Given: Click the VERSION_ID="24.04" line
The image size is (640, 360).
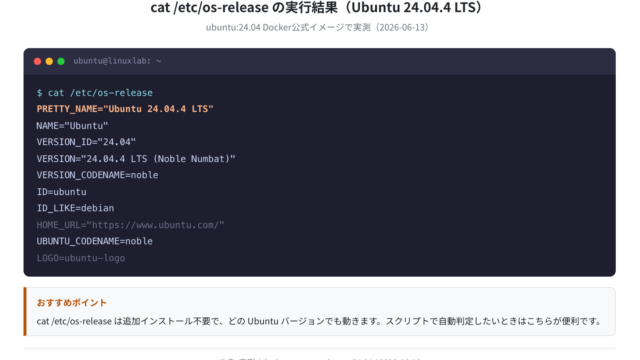Looking at the screenshot, I should [x=86, y=142].
